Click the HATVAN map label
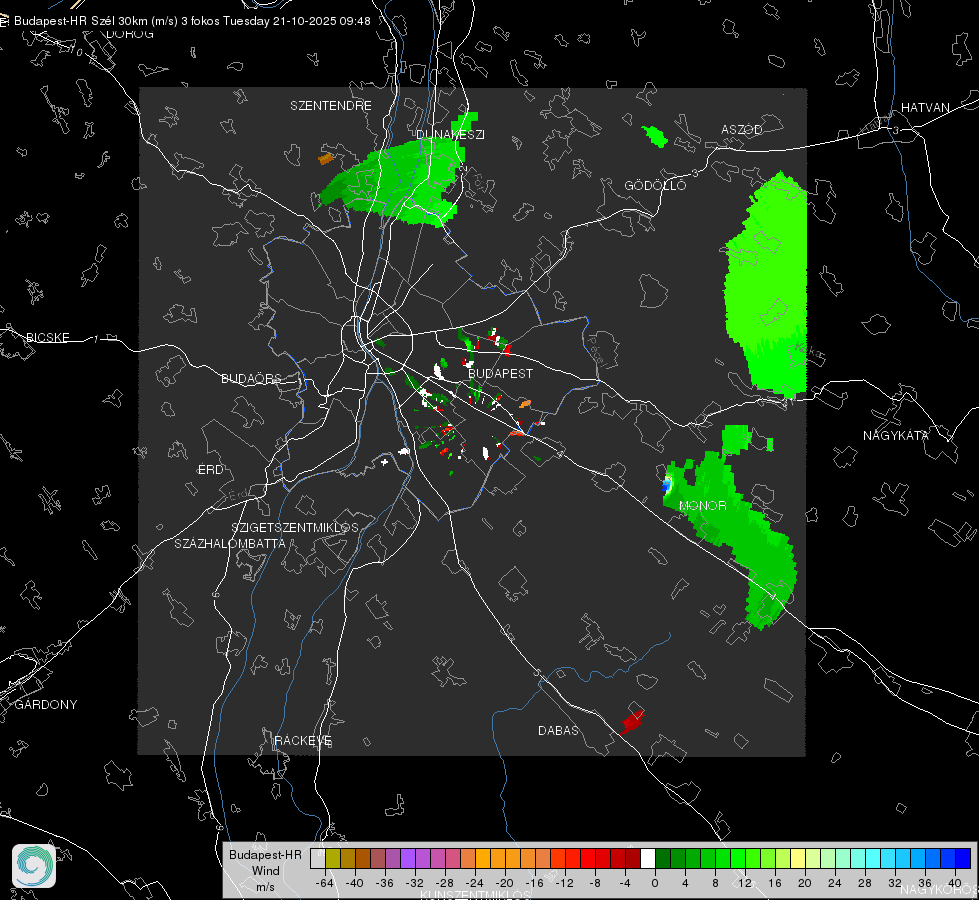979x900 pixels. pos(925,107)
